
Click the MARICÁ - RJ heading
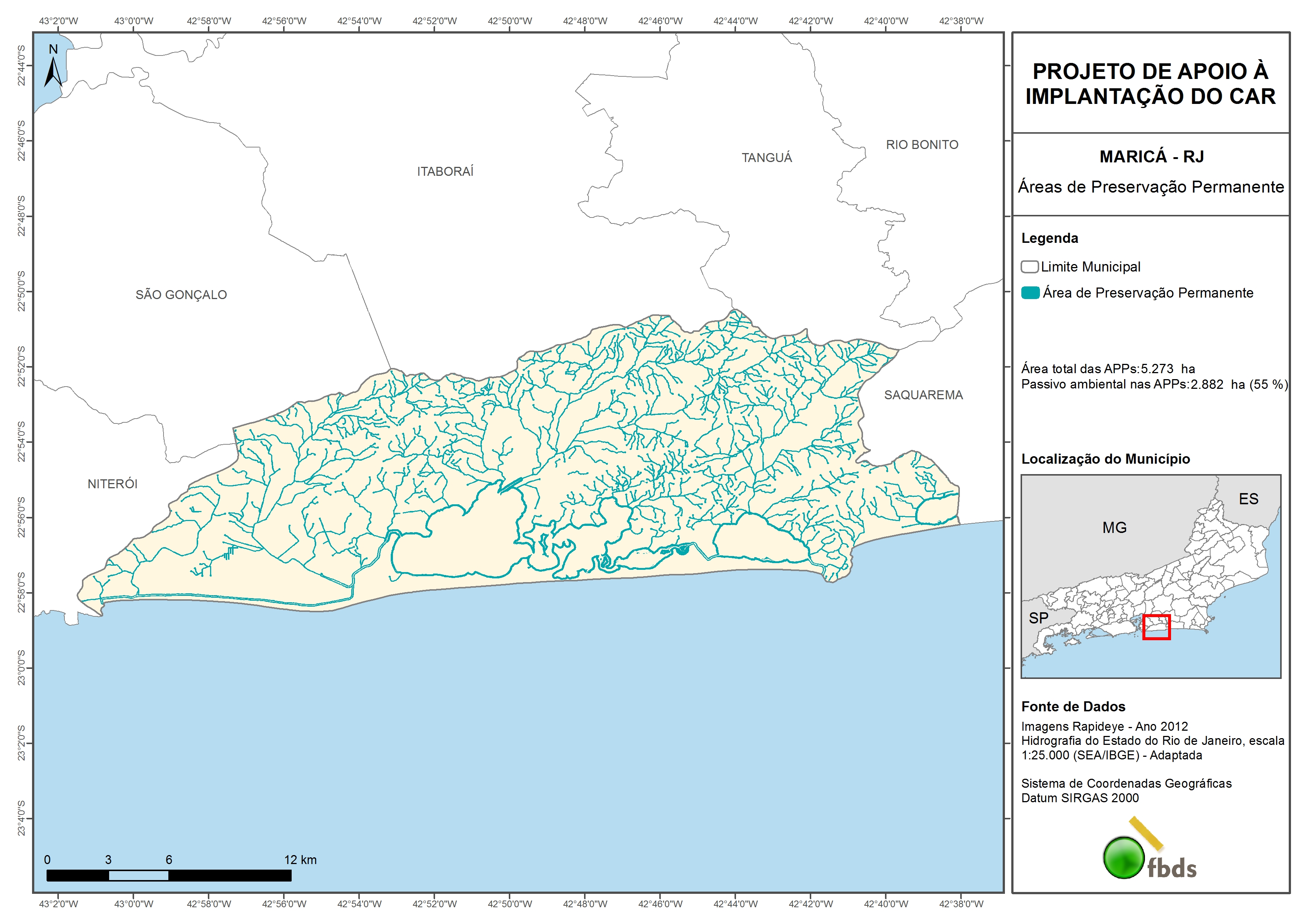tap(1151, 156)
